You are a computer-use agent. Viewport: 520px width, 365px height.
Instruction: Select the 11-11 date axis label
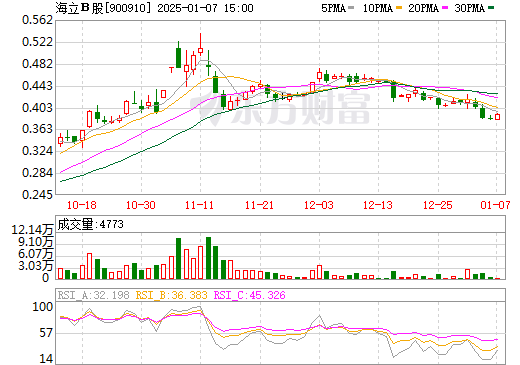(199, 205)
